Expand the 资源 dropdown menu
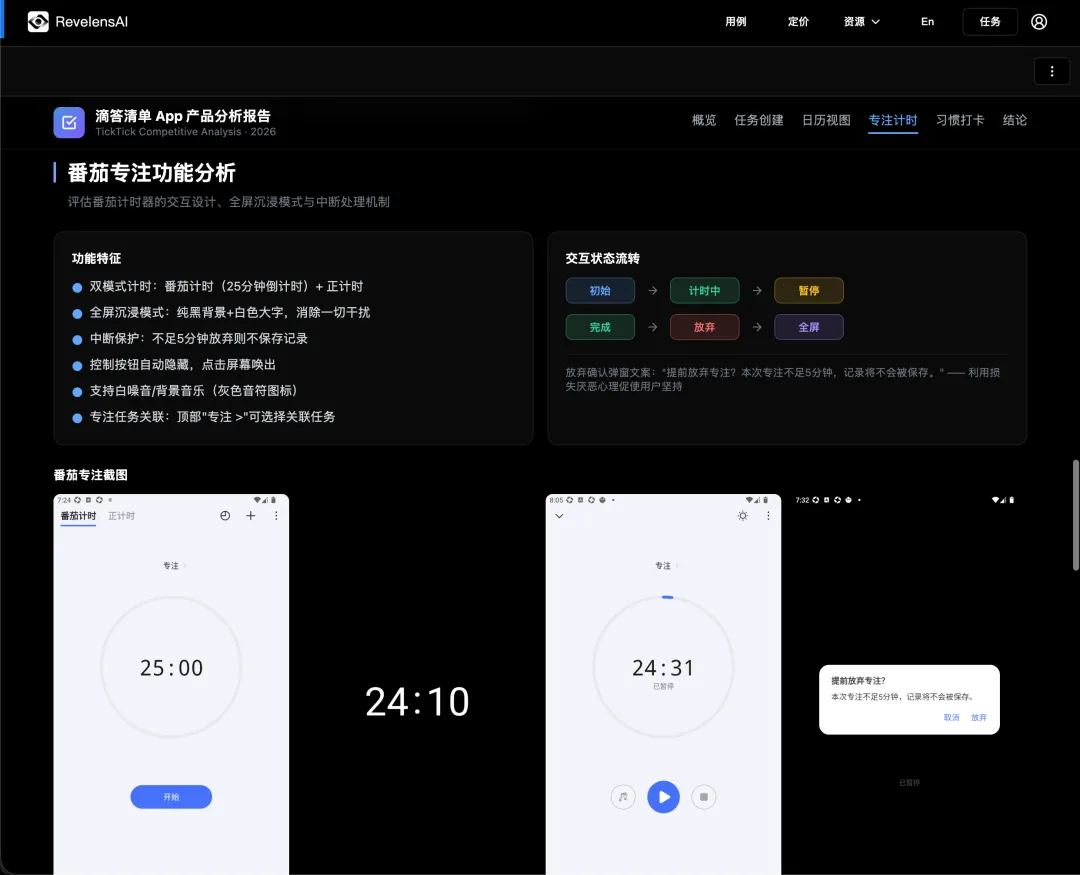The width and height of the screenshot is (1080, 875). (x=862, y=22)
